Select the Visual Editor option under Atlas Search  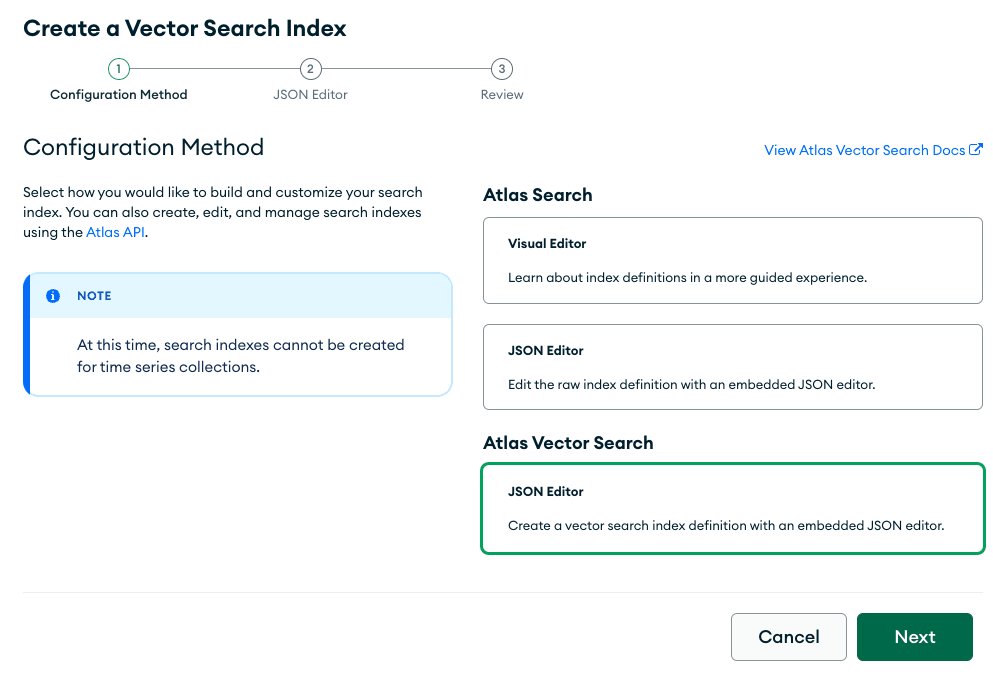[x=732, y=260]
